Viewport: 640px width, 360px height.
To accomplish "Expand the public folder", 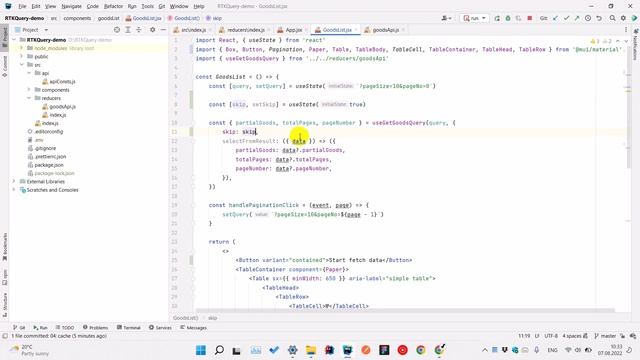I will (x=22, y=56).
